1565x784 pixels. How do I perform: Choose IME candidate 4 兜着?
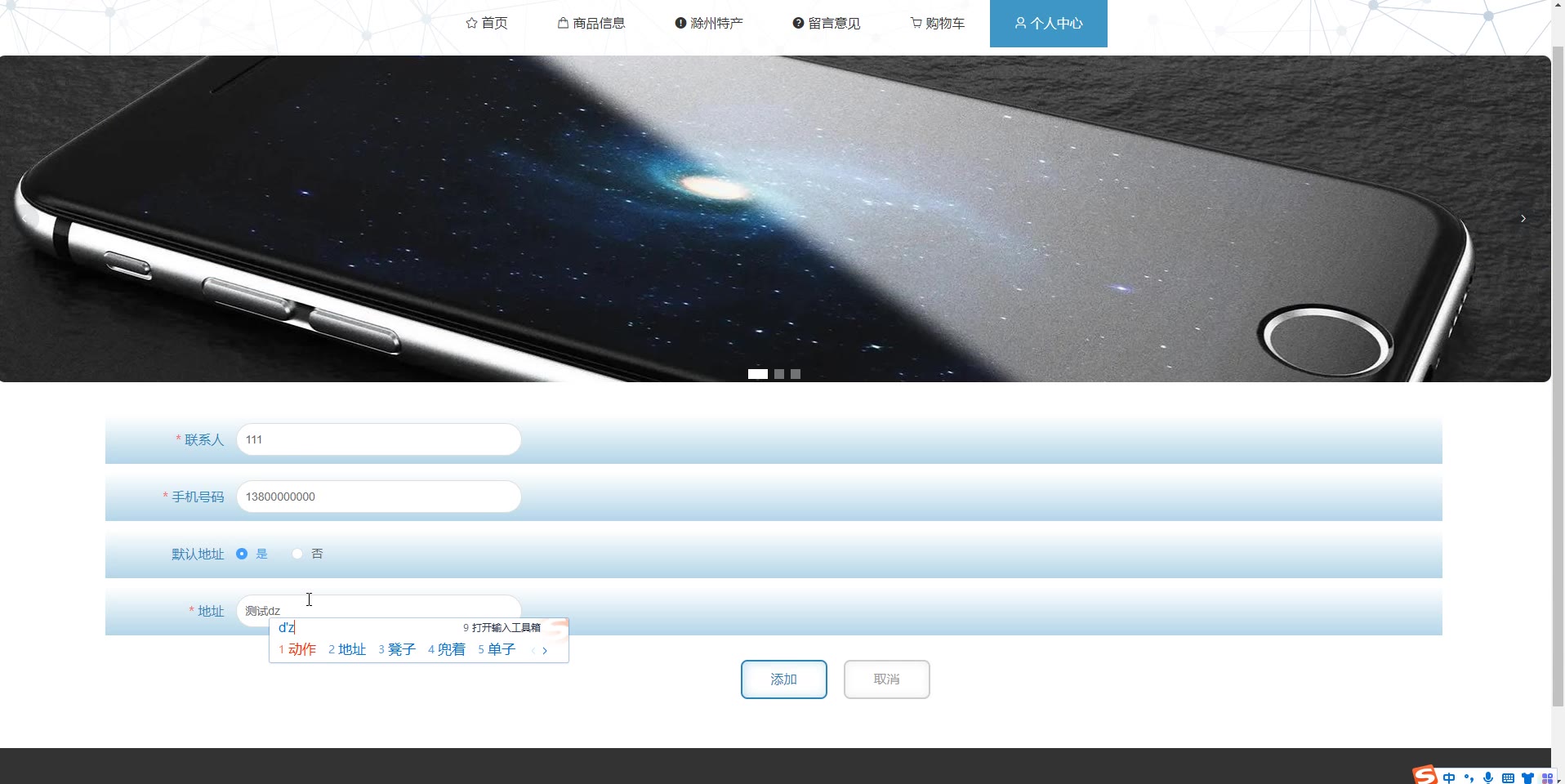(x=447, y=649)
